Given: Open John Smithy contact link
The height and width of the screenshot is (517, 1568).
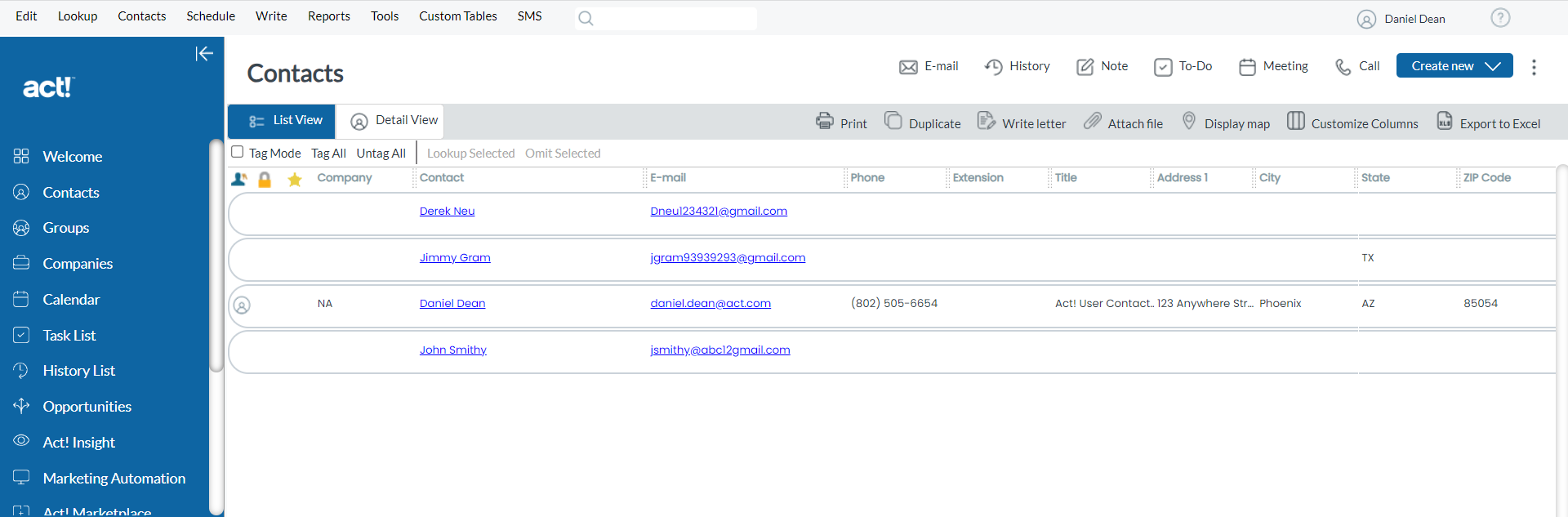Looking at the screenshot, I should [x=453, y=350].
